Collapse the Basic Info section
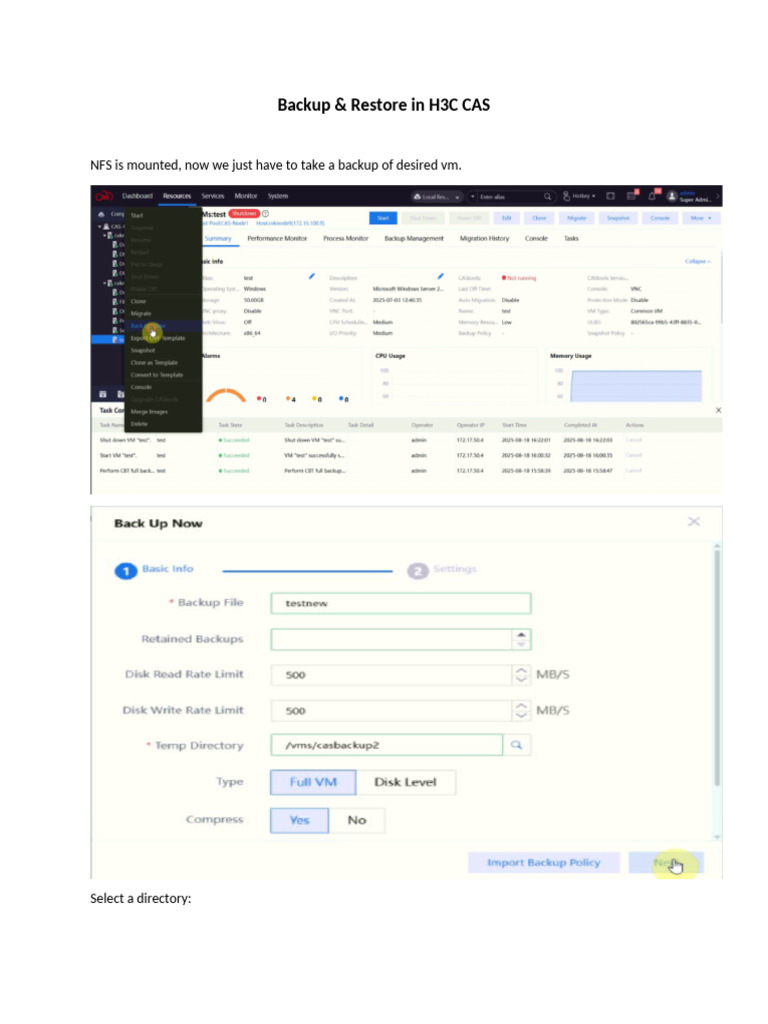This screenshot has height=1024, width=768. (x=697, y=261)
